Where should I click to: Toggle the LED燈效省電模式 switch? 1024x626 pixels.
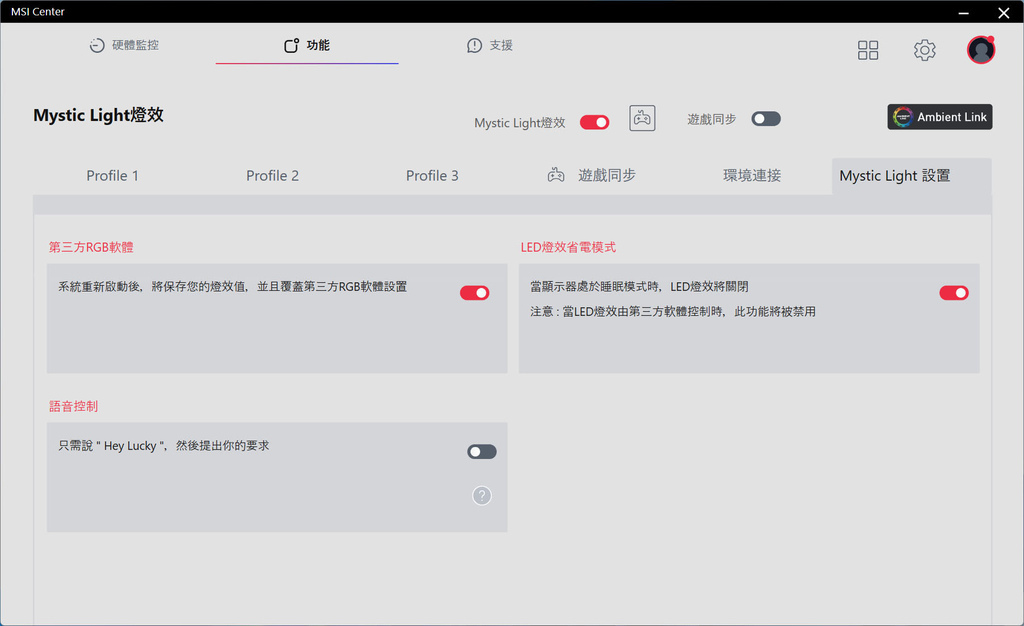click(953, 292)
